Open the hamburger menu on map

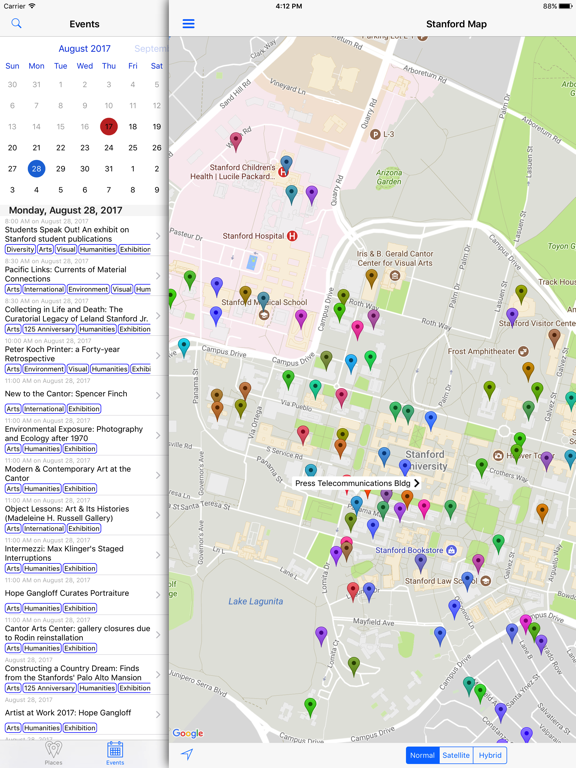coord(189,24)
